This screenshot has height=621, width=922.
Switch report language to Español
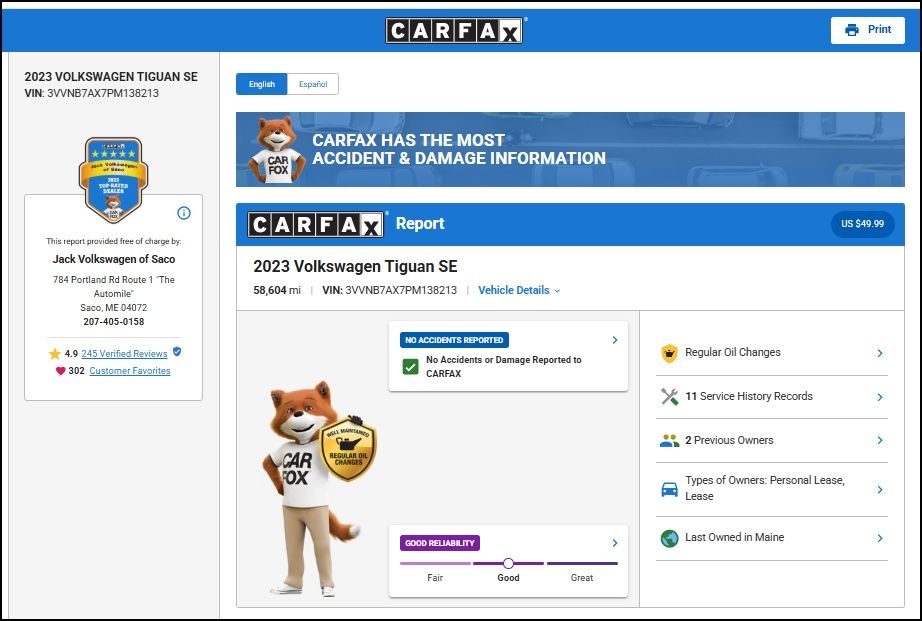(313, 84)
